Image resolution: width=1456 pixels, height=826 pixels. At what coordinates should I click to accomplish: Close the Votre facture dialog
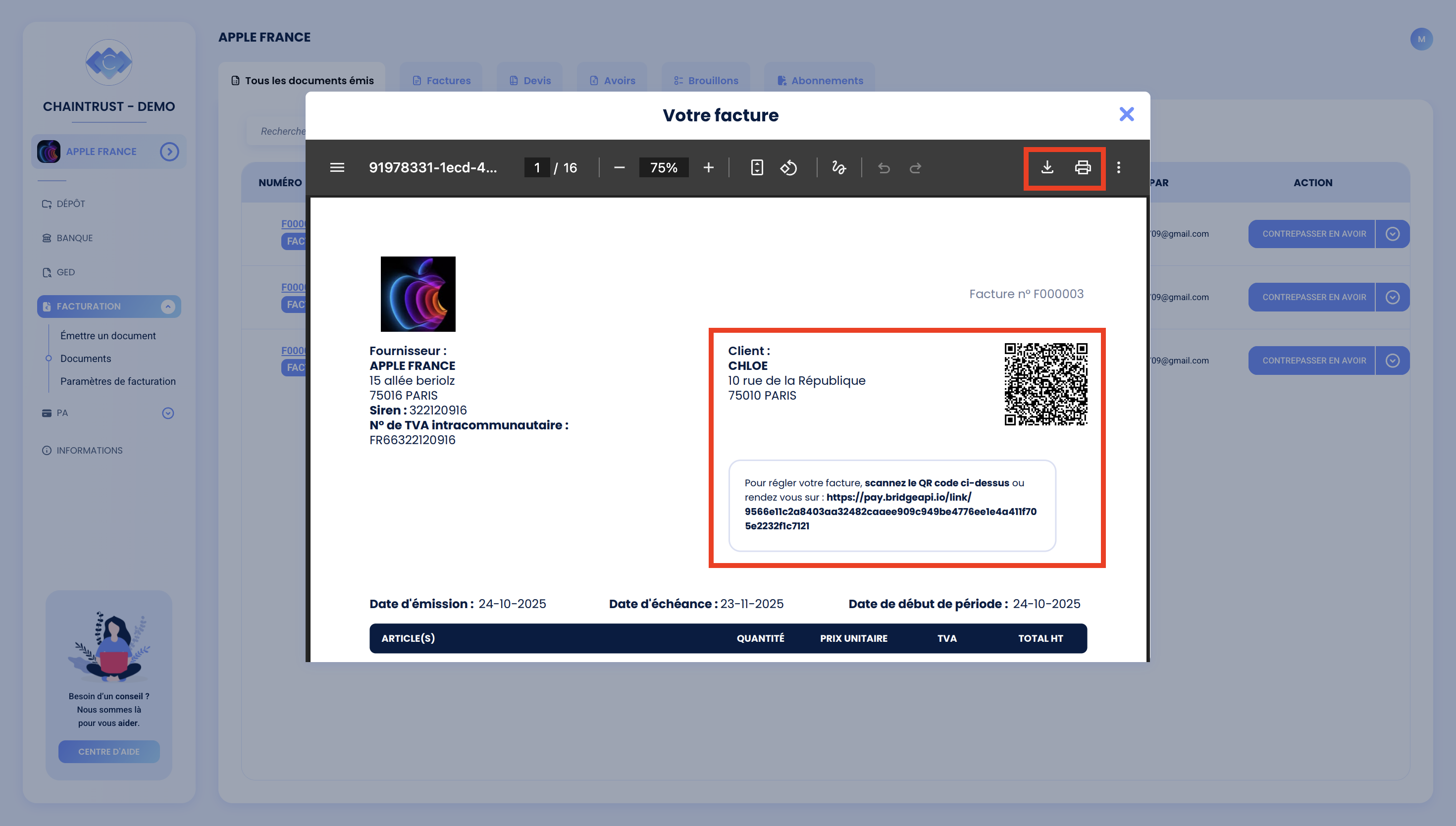coord(1127,114)
